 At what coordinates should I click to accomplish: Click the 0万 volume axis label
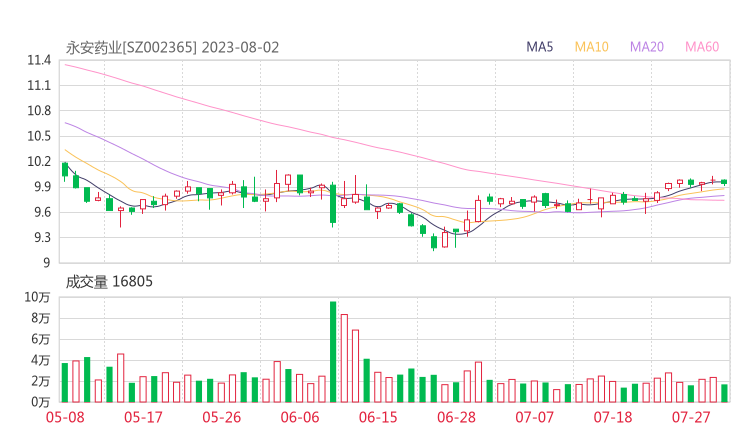point(41,402)
